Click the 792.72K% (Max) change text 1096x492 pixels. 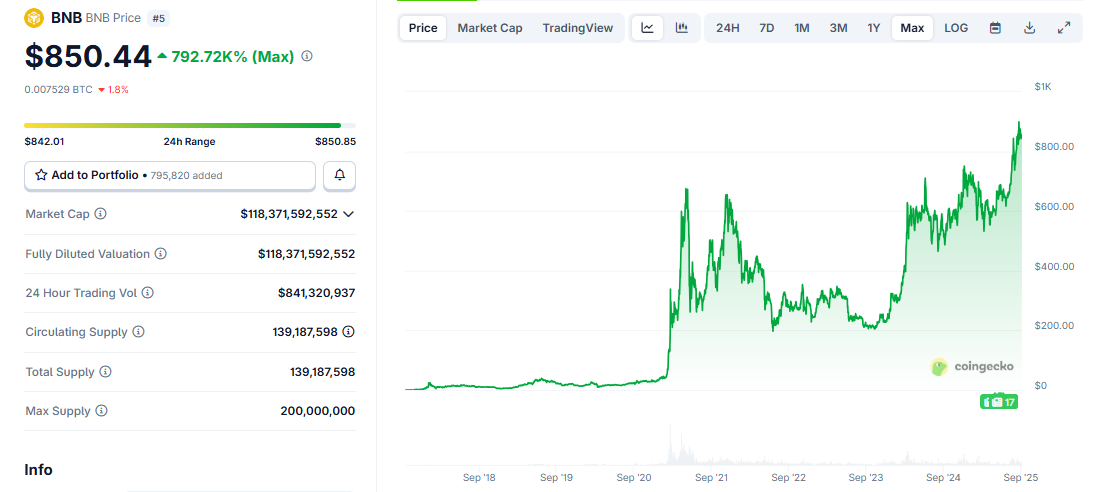coord(232,57)
